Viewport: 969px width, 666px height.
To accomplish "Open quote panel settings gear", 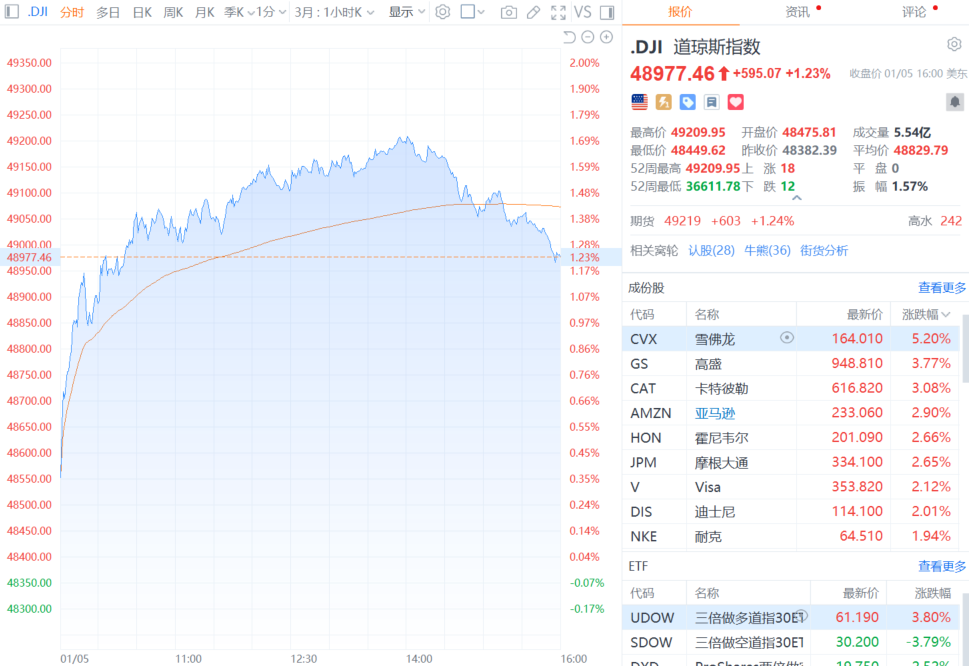I will point(954,44).
